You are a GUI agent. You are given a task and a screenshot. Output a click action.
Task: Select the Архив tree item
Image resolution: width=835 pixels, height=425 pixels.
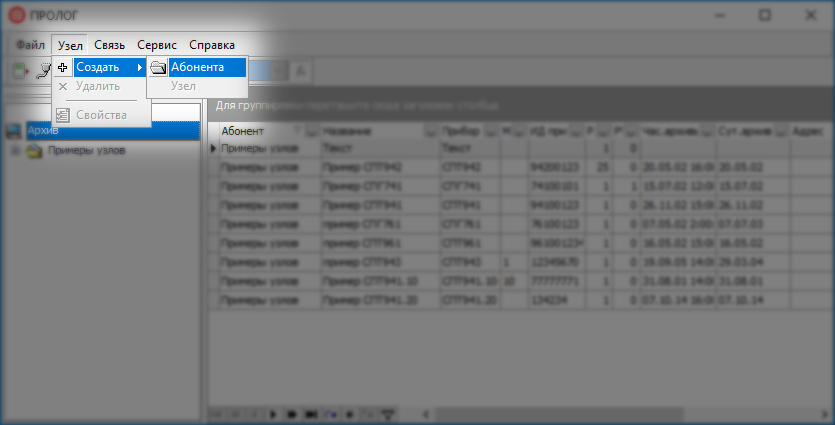(x=44, y=131)
